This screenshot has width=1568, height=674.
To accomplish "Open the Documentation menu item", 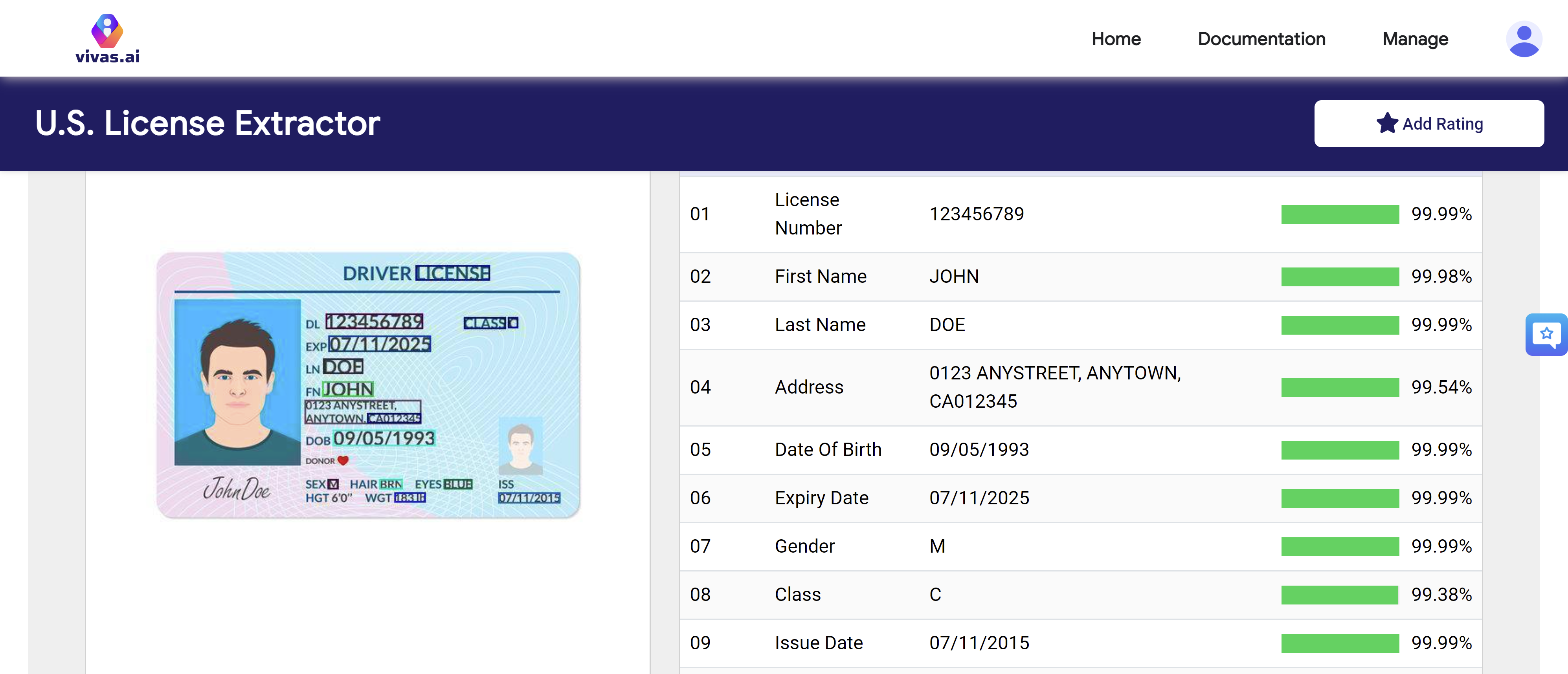I will coord(1261,39).
